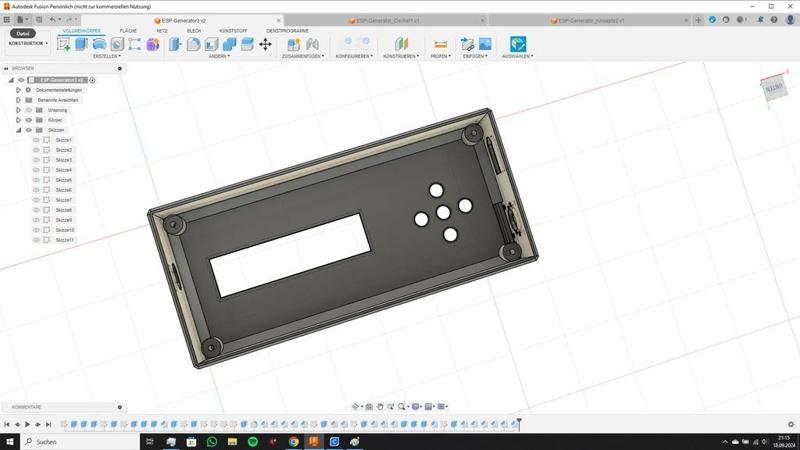Open the Konstruktion workspace dropdown
This screenshot has width=800, height=450.
point(28,43)
